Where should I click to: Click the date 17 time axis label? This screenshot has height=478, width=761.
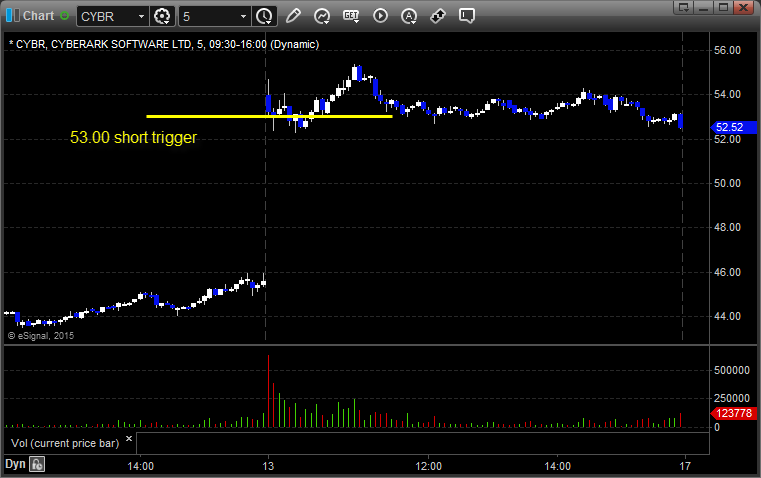click(x=685, y=466)
